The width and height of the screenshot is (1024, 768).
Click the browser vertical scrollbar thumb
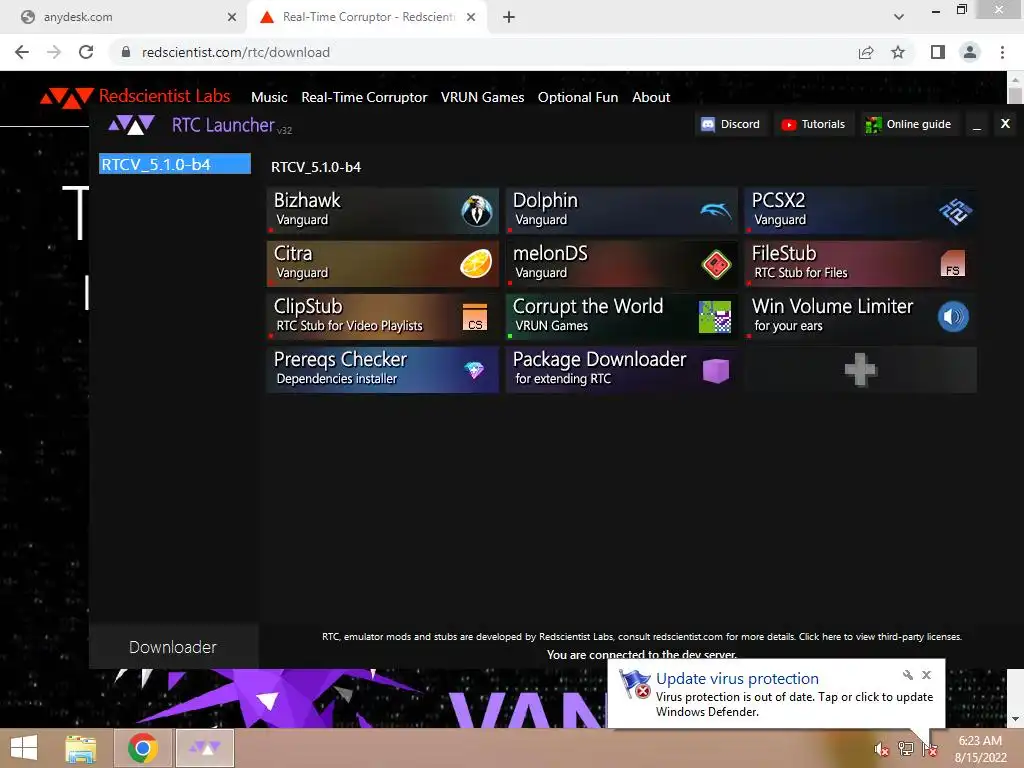pos(1015,95)
